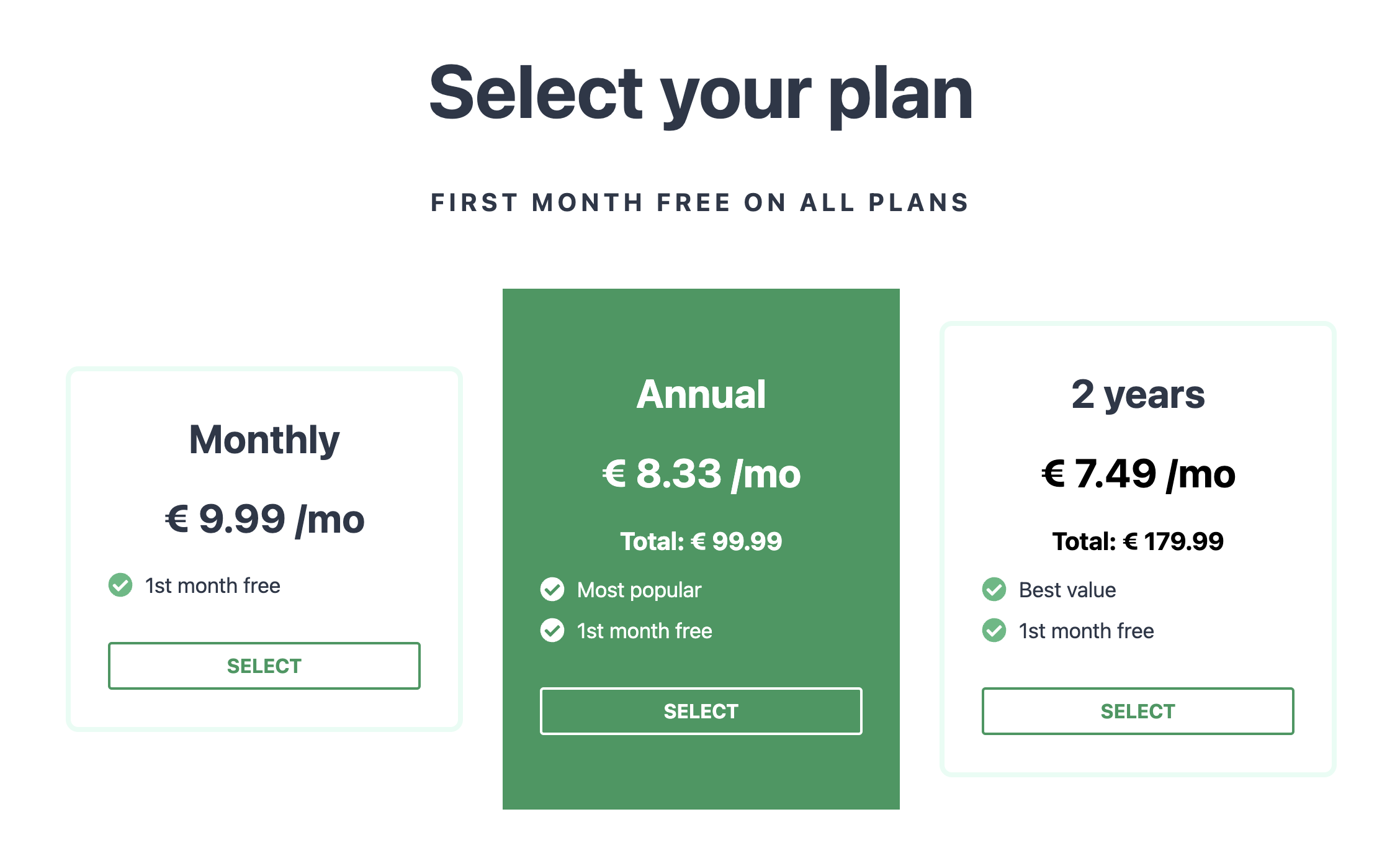Click the checkmark icon beside Monthly's 1st month free

pyautogui.click(x=122, y=585)
